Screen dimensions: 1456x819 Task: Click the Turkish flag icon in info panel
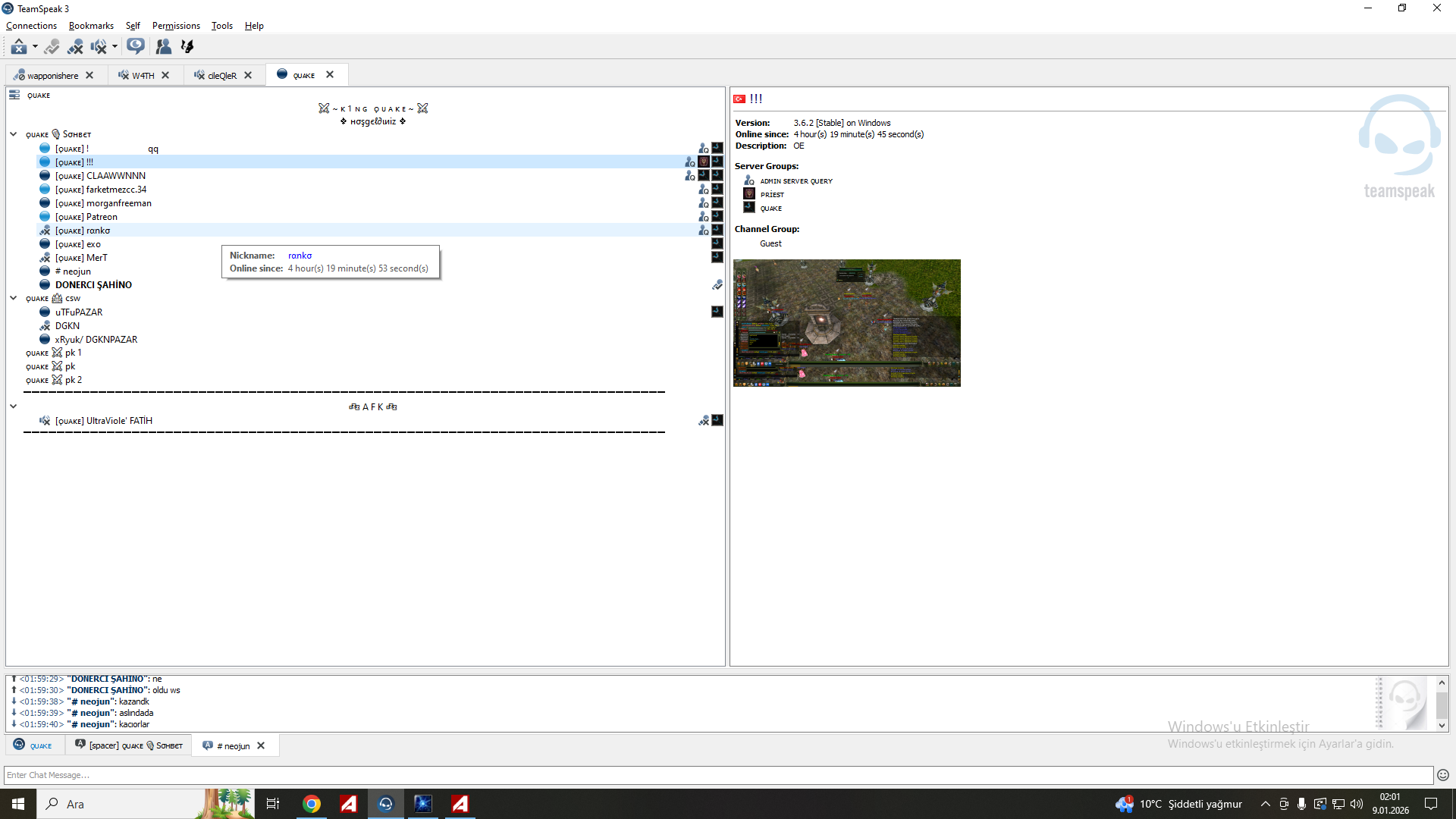[x=739, y=99]
